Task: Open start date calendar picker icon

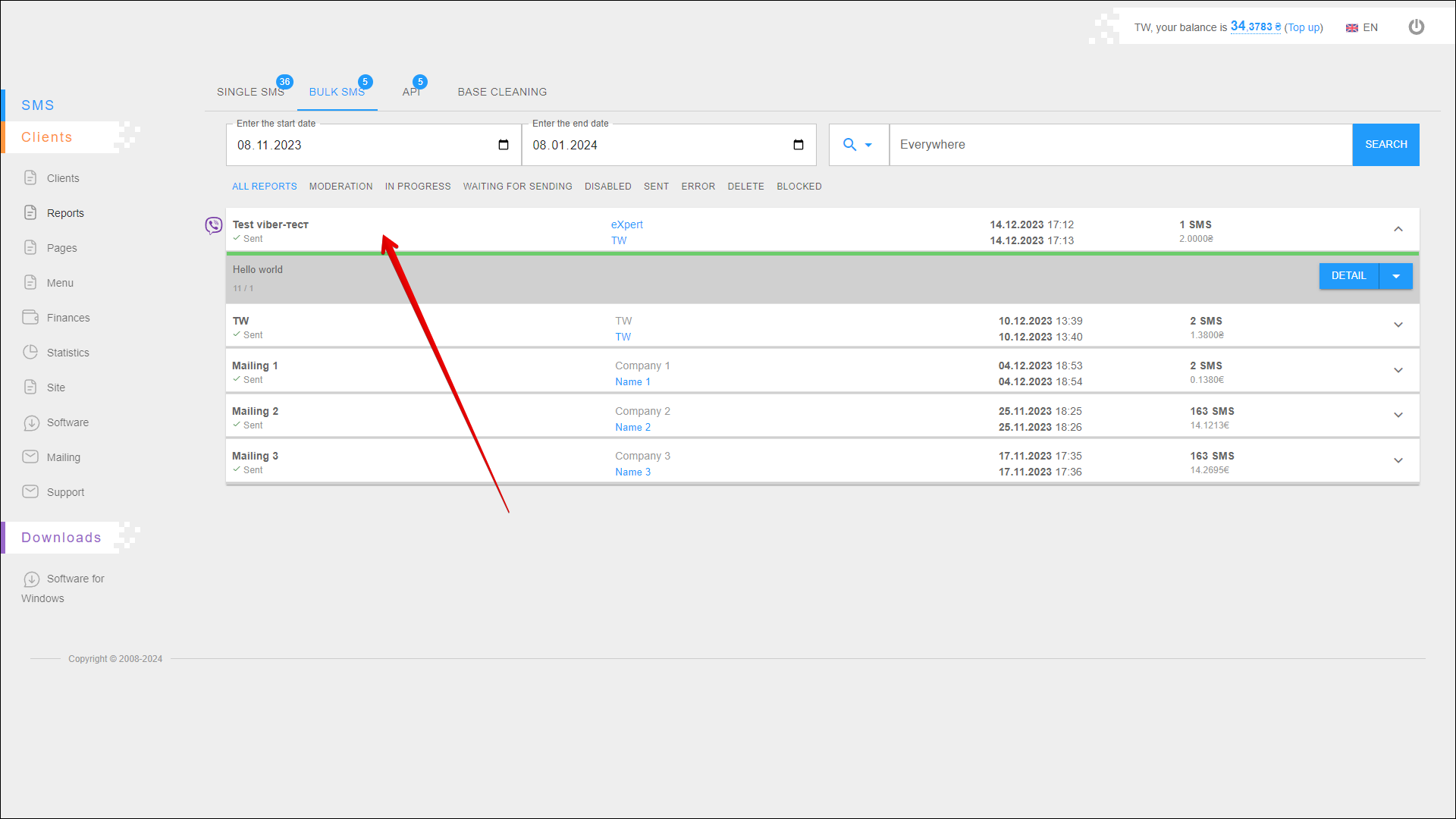Action: coord(504,145)
